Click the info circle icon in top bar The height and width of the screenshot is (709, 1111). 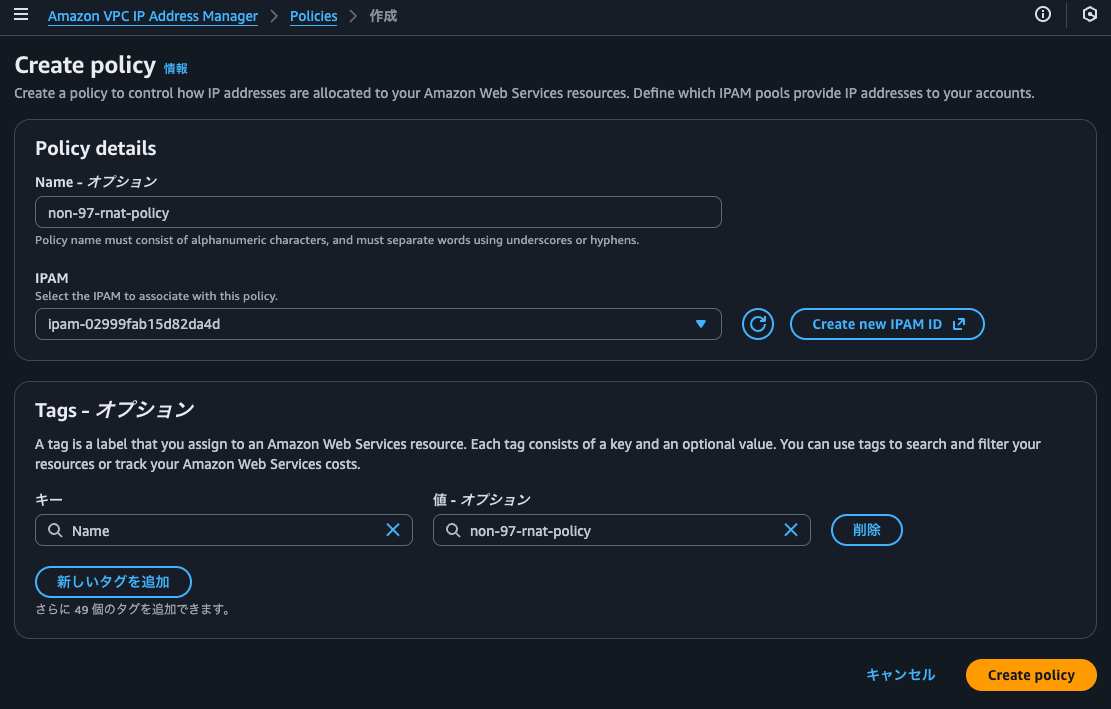tap(1043, 15)
